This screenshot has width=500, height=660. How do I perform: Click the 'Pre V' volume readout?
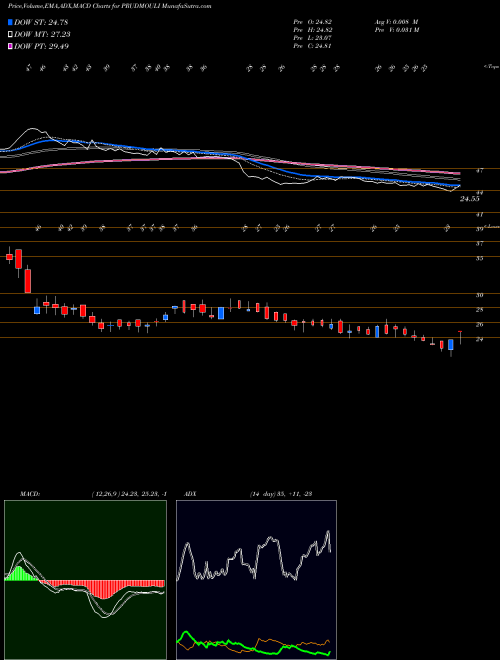[x=396, y=29]
